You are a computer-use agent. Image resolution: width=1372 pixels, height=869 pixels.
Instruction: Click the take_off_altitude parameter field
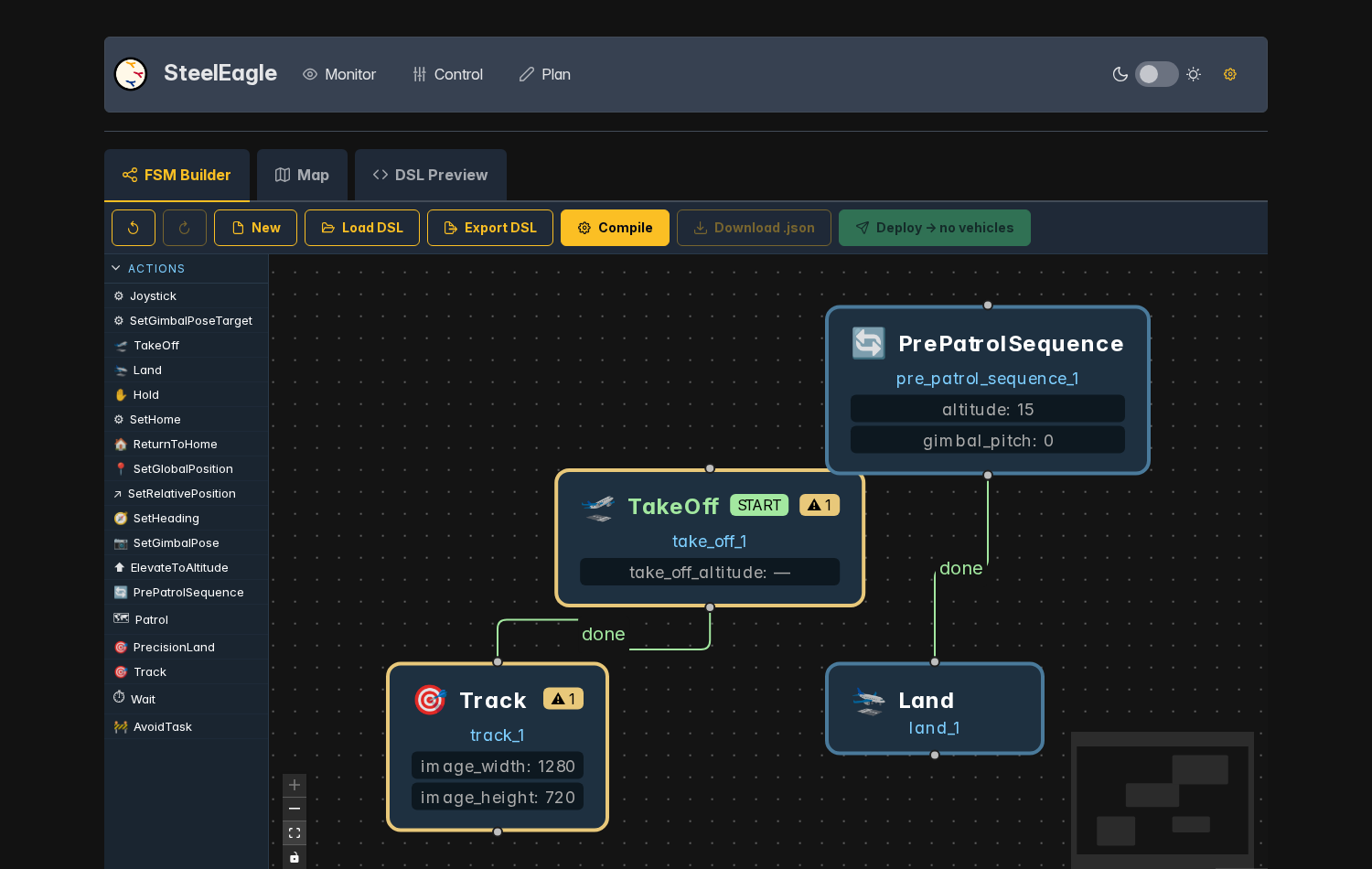pos(710,572)
